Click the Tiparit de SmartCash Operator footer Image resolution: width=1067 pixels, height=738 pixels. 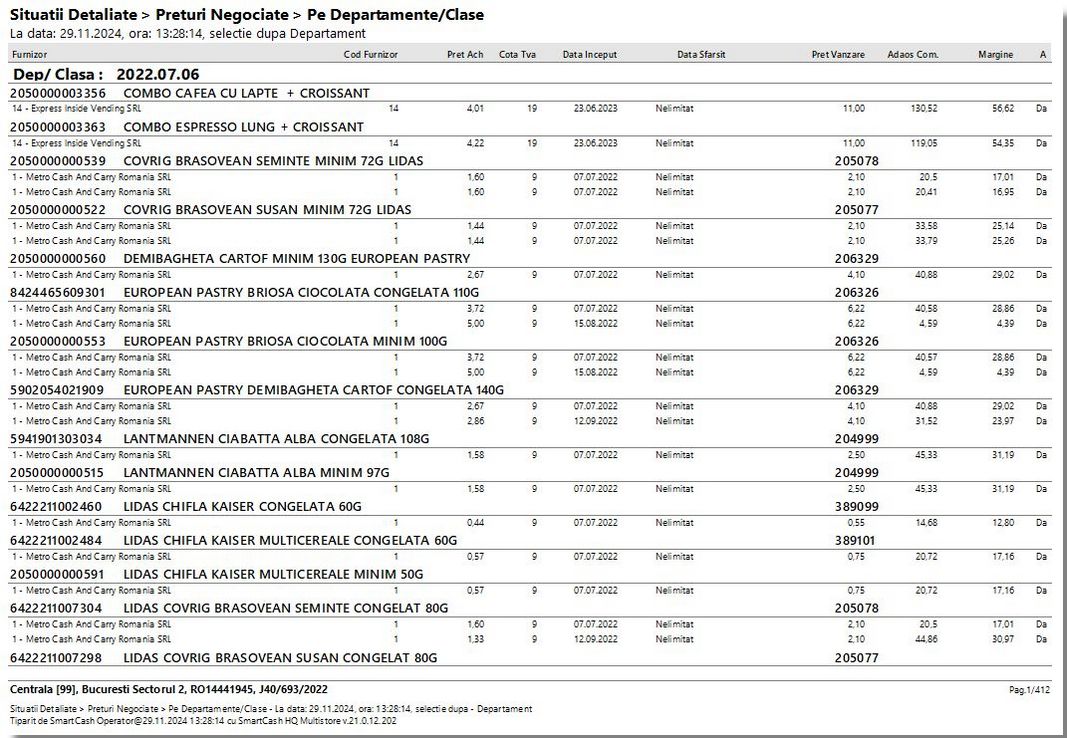point(203,721)
